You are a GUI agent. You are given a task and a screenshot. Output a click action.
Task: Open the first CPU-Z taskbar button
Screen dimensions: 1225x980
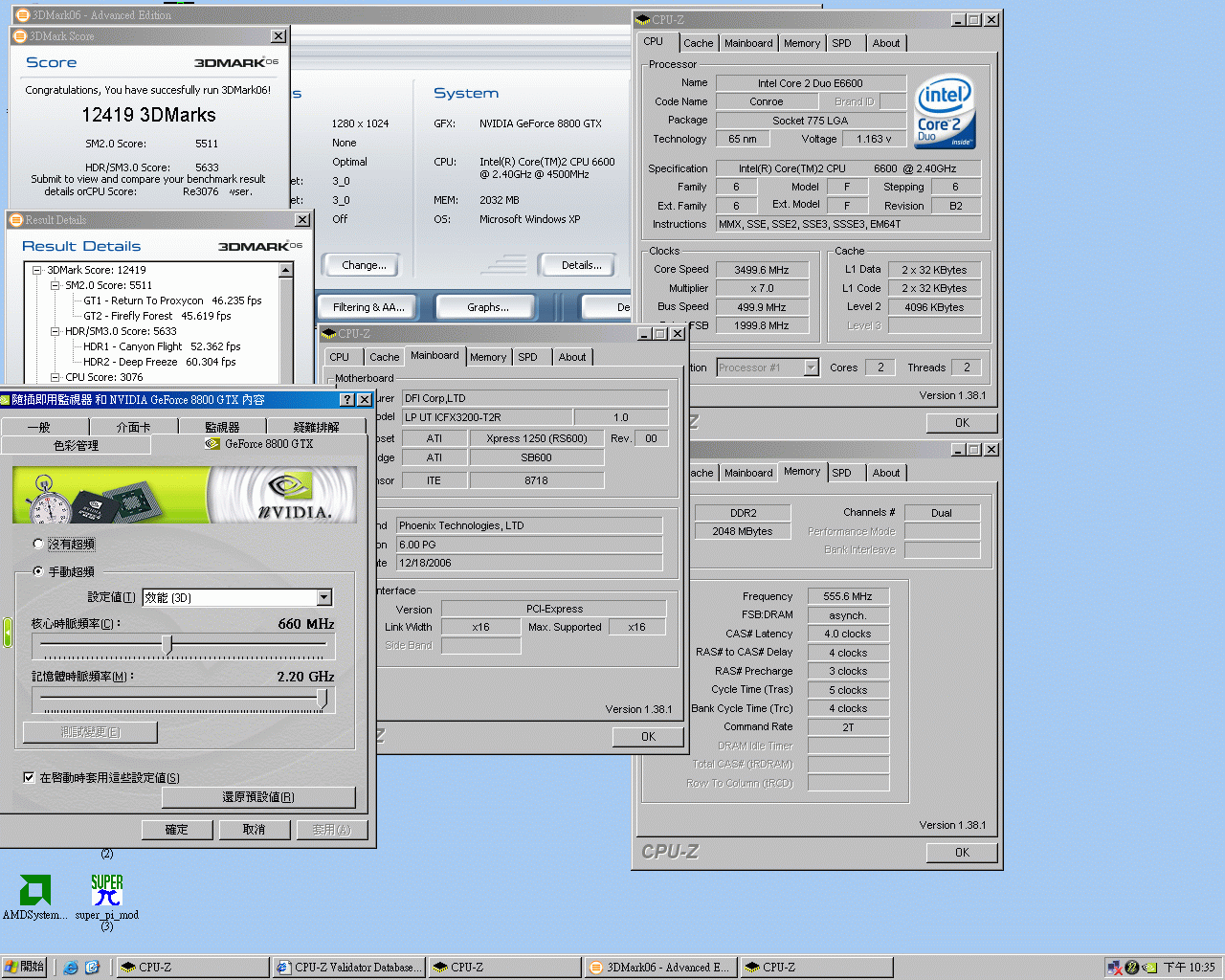[192, 968]
